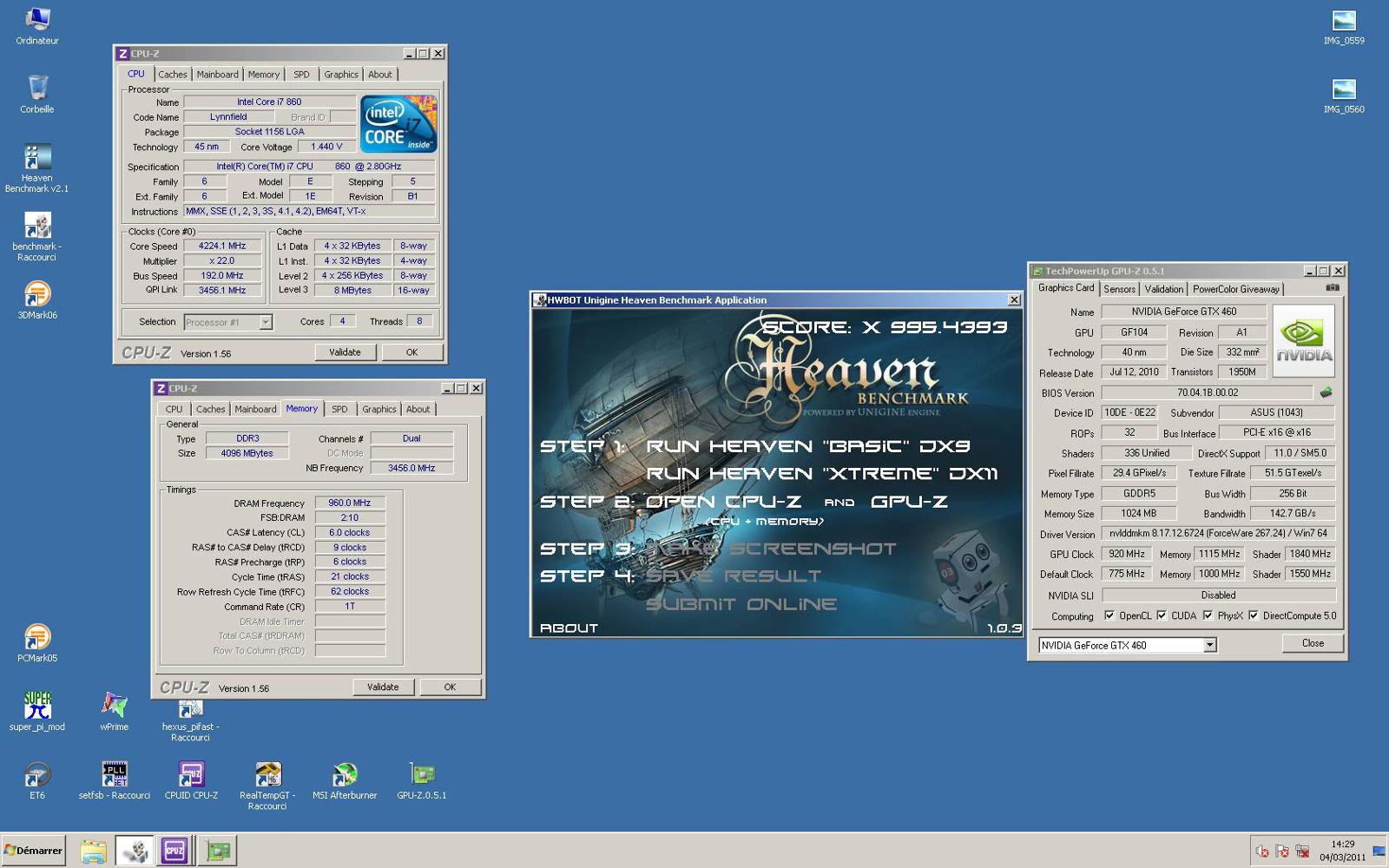1389x868 pixels.
Task: Launch the 3DMark06 desktop icon
Action: (37, 300)
